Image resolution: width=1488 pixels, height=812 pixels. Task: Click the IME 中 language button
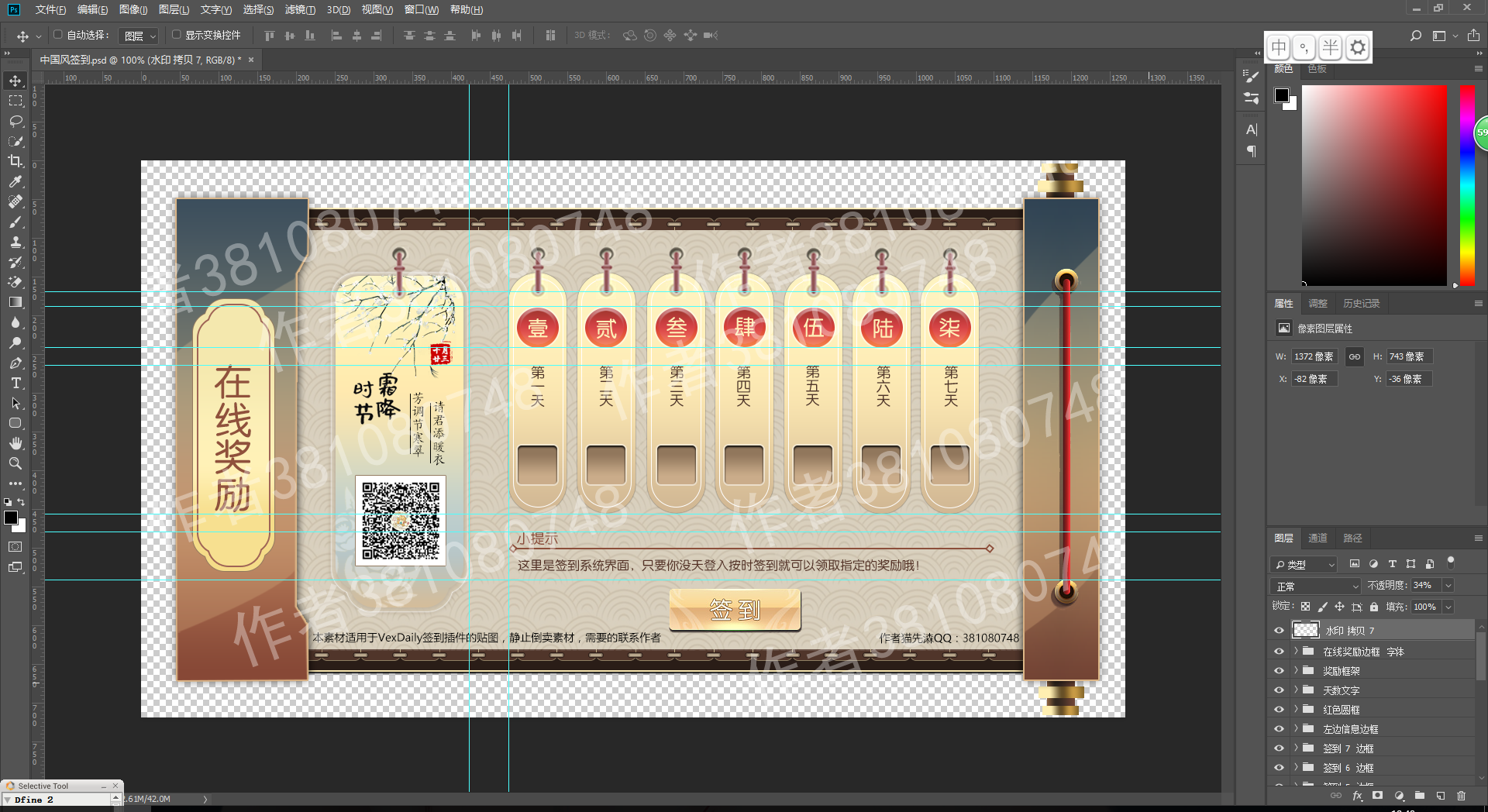(1279, 47)
